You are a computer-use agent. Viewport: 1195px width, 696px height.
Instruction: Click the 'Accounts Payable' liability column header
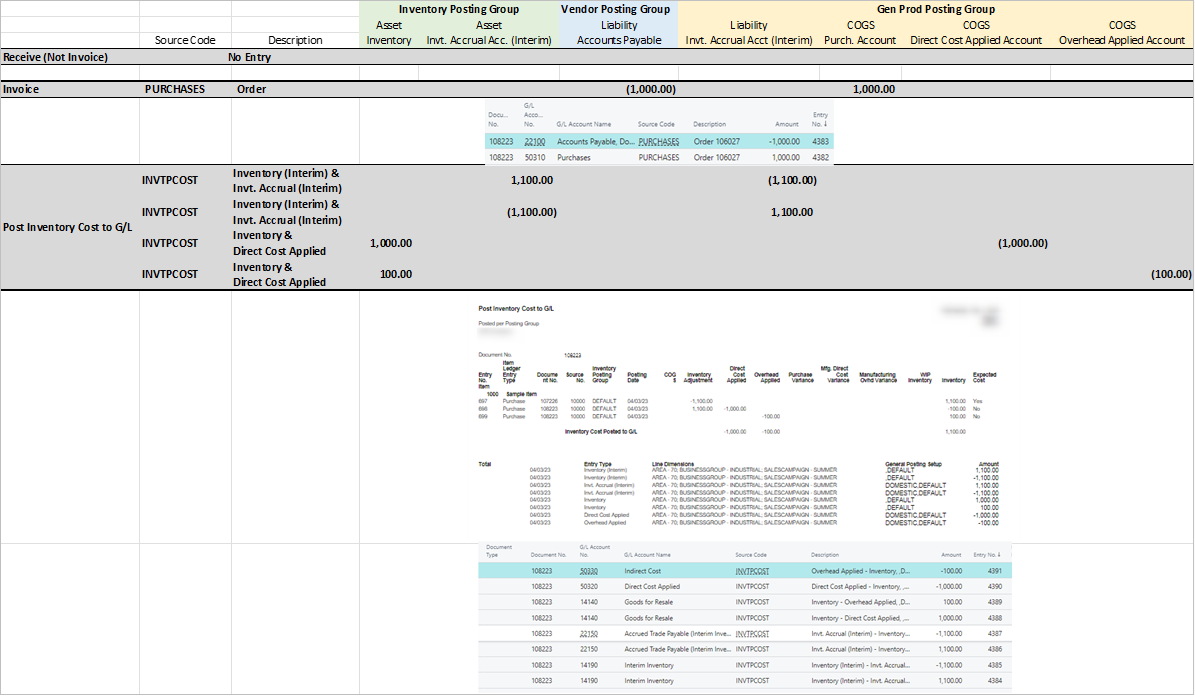tap(619, 40)
